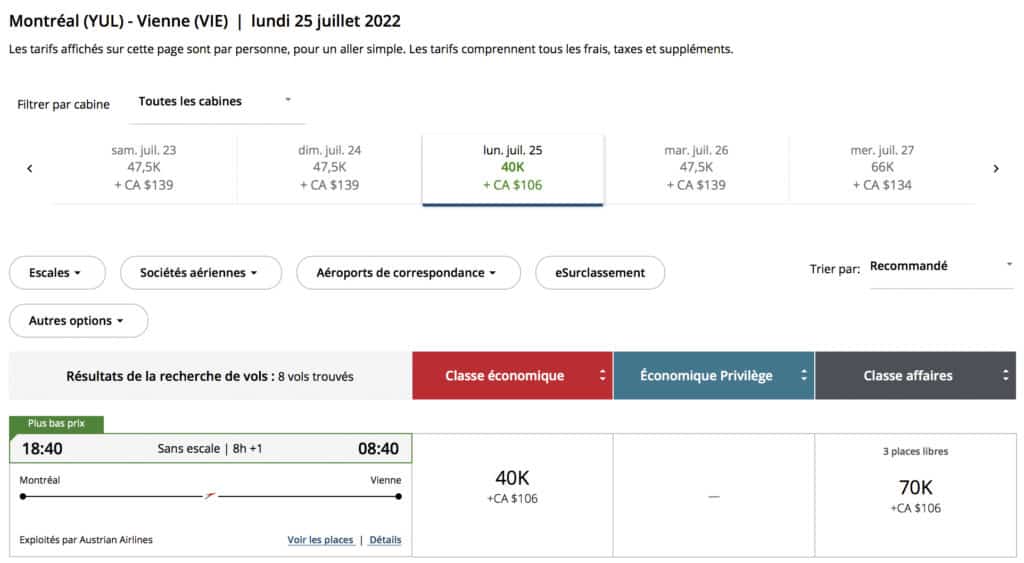Select the sam. juil. 23 date tab
Screen dimensions: 1024x563
pyautogui.click(x=144, y=168)
